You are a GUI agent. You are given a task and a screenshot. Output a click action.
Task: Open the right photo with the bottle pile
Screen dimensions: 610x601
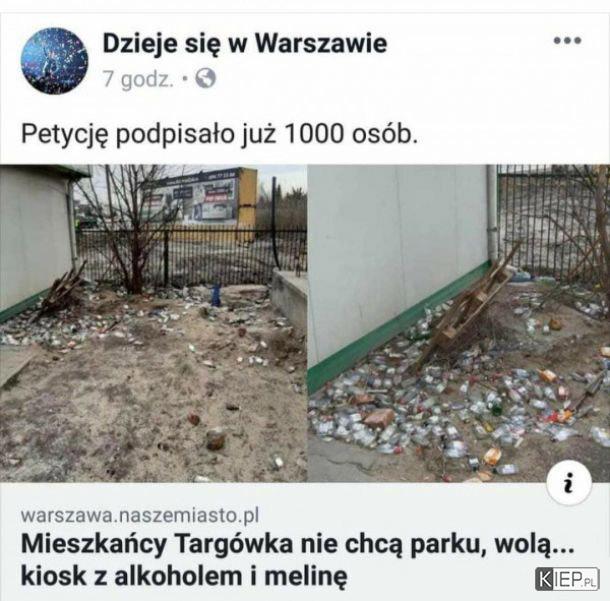tap(459, 324)
